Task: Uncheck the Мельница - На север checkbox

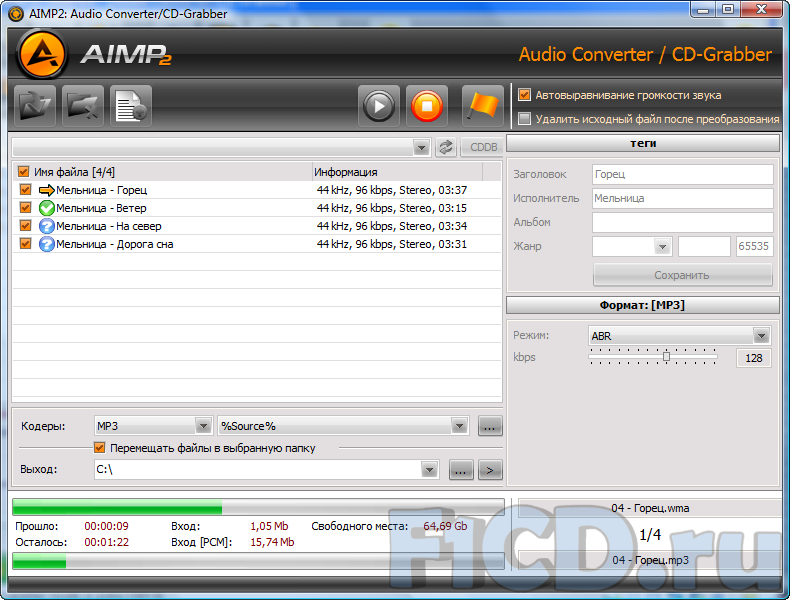Action: point(26,226)
